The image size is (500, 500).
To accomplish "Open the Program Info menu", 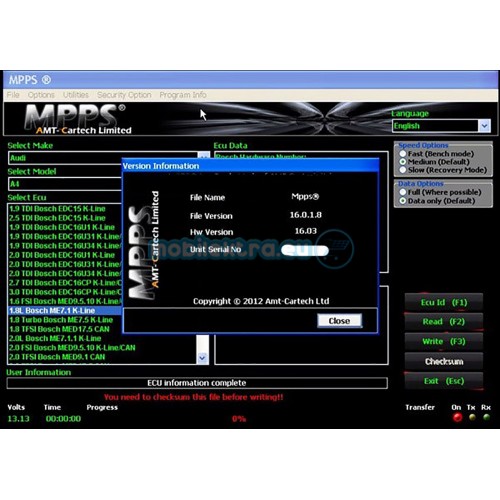I will click(183, 95).
